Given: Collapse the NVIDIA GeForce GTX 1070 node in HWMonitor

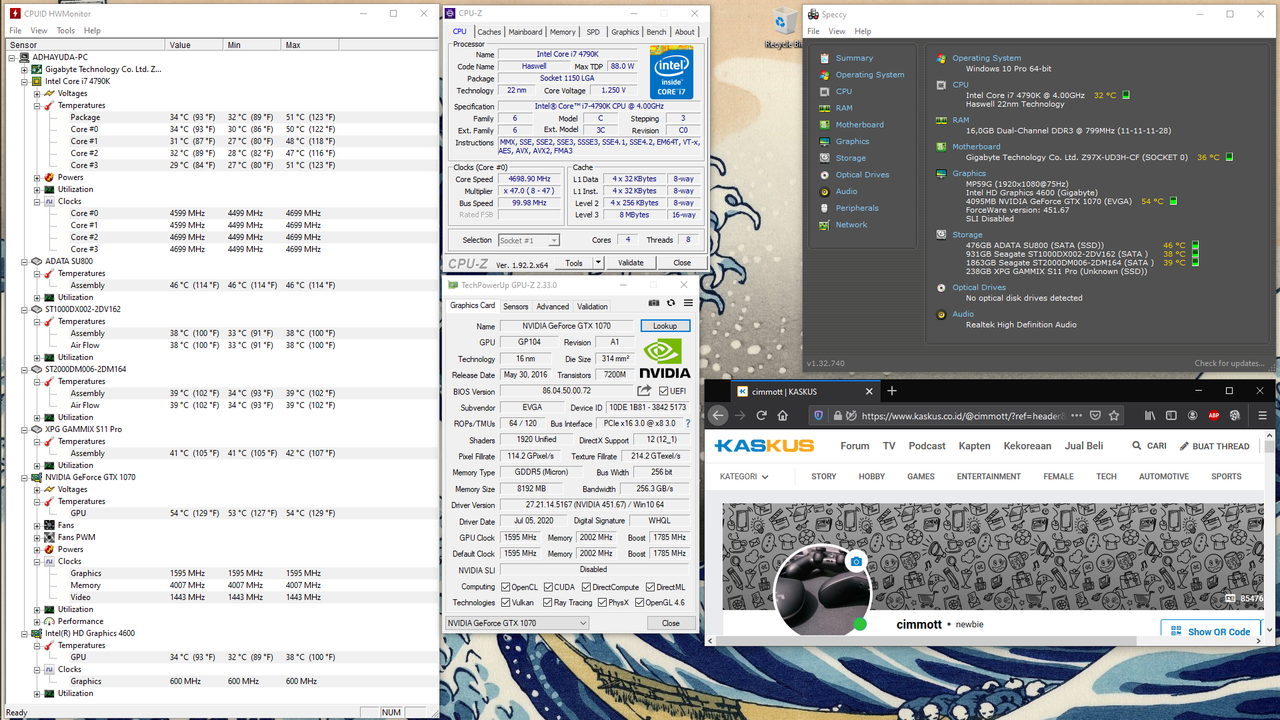Looking at the screenshot, I should point(25,477).
